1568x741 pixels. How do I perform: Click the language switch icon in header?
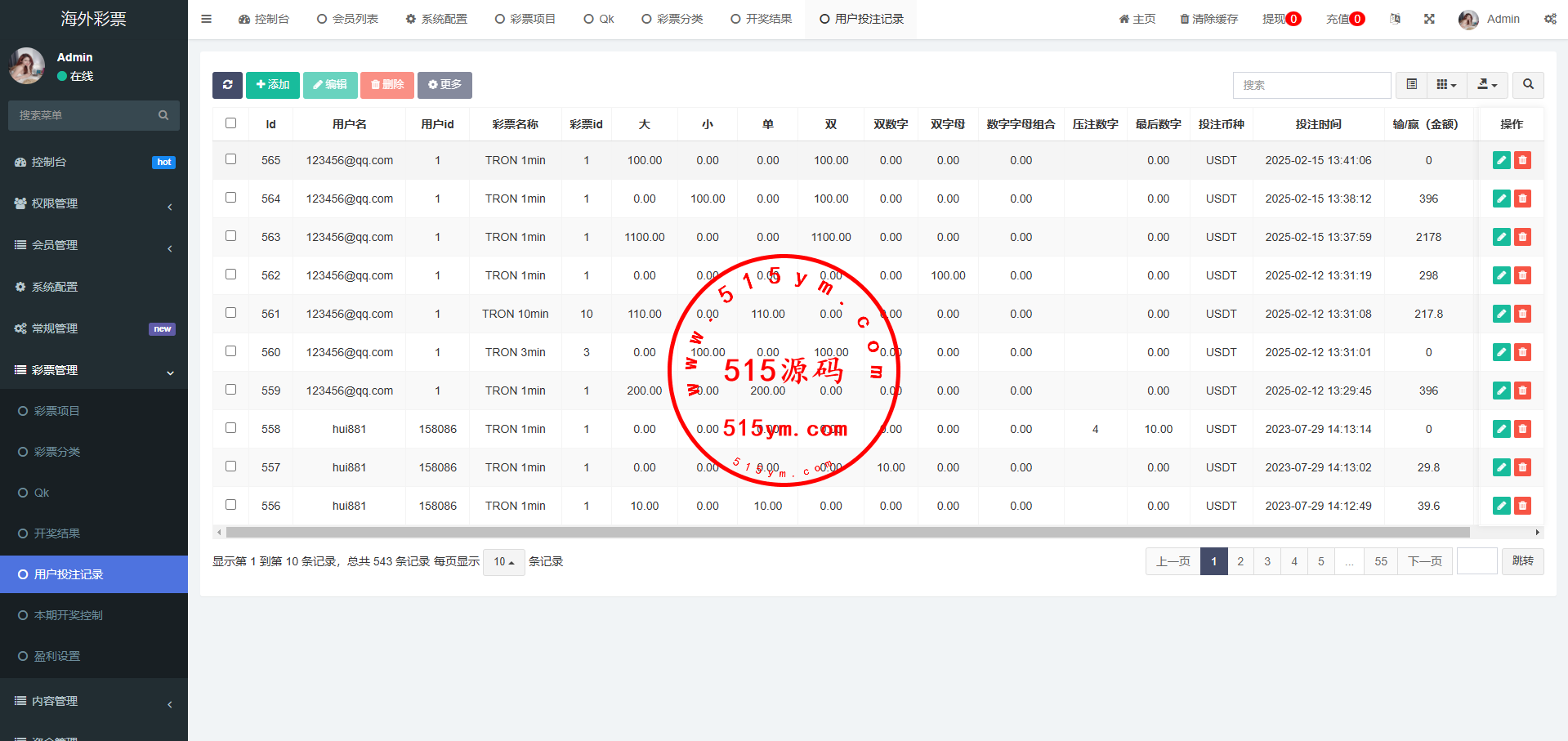click(x=1395, y=19)
